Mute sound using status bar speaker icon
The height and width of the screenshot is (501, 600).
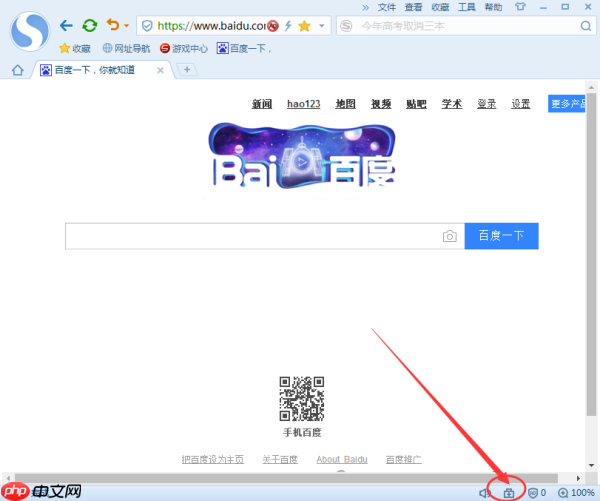[x=484, y=493]
